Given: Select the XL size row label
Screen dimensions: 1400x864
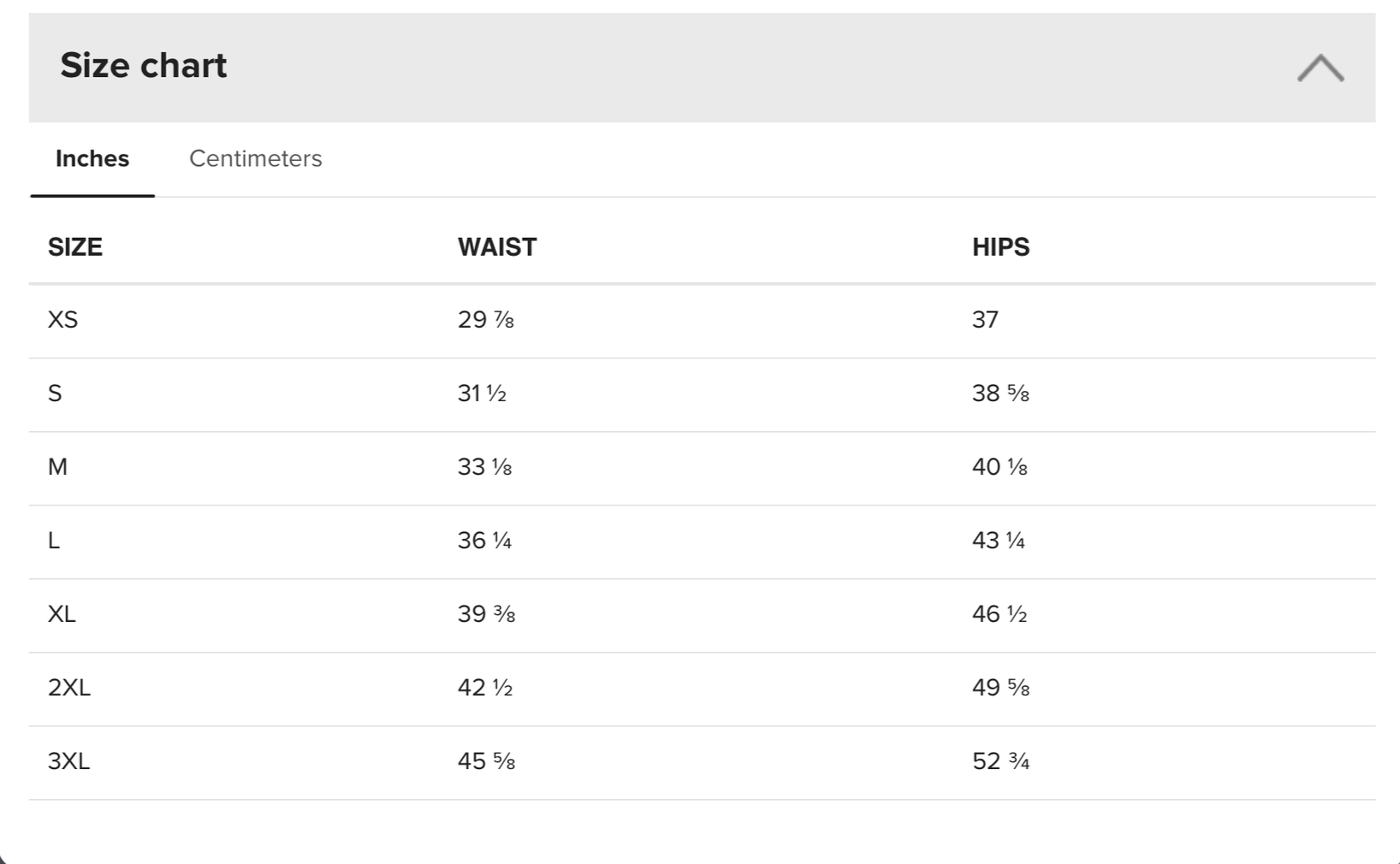Looking at the screenshot, I should [62, 614].
